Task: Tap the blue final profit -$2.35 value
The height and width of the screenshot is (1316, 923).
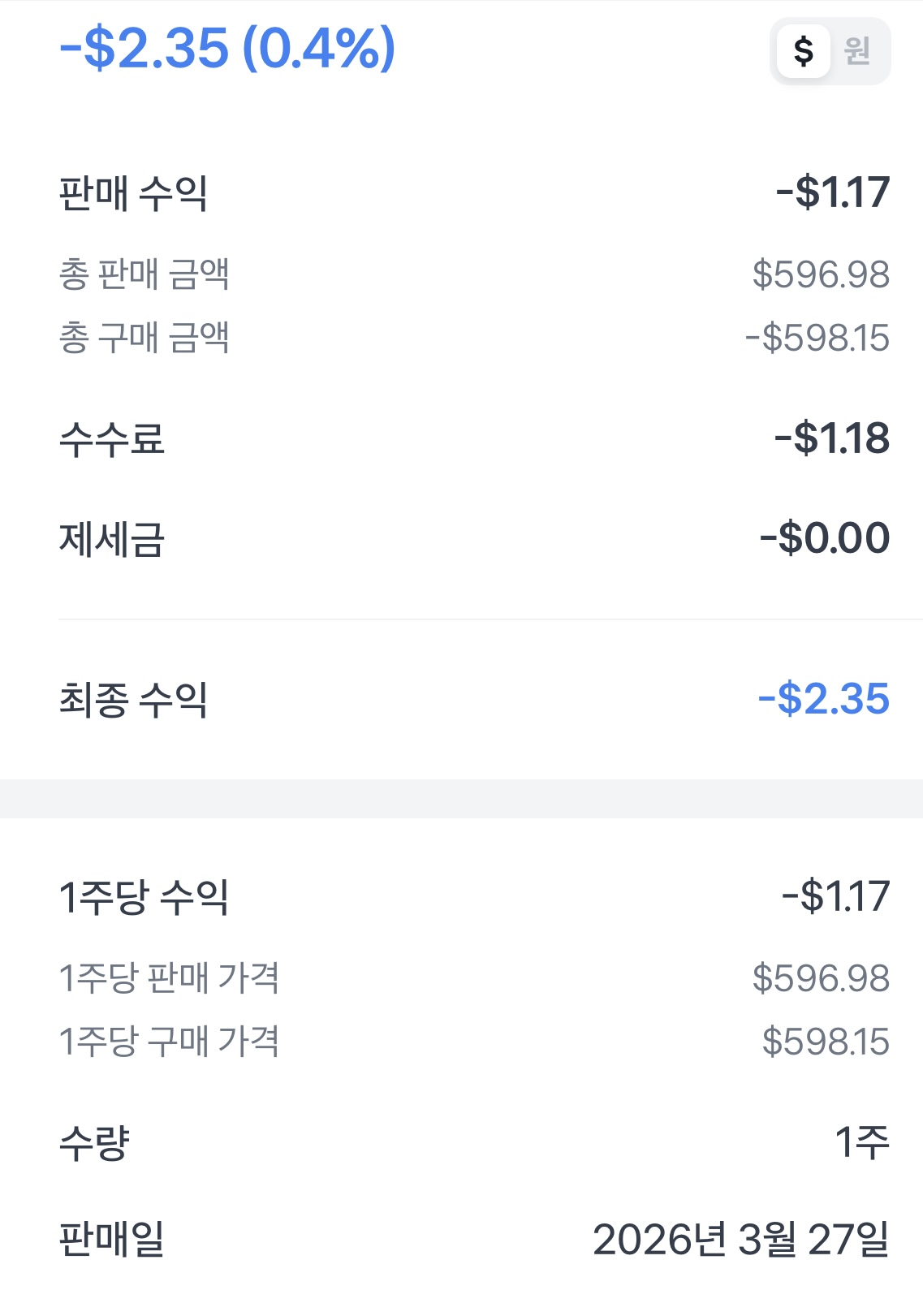Action: pyautogui.click(x=824, y=699)
